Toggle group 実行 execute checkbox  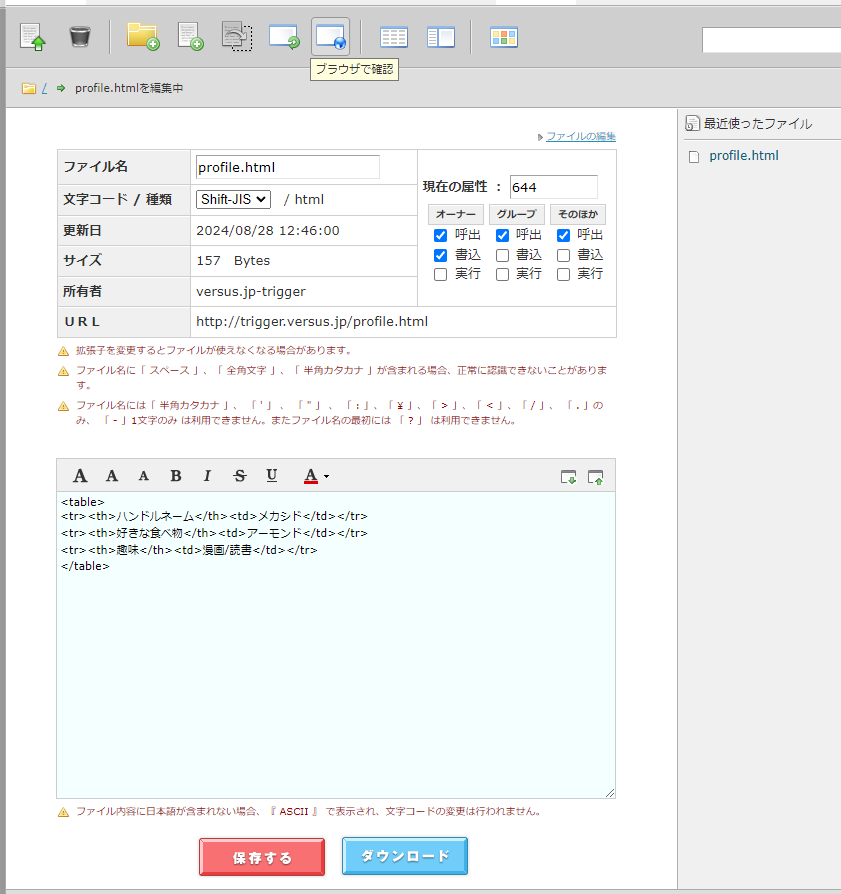(502, 274)
